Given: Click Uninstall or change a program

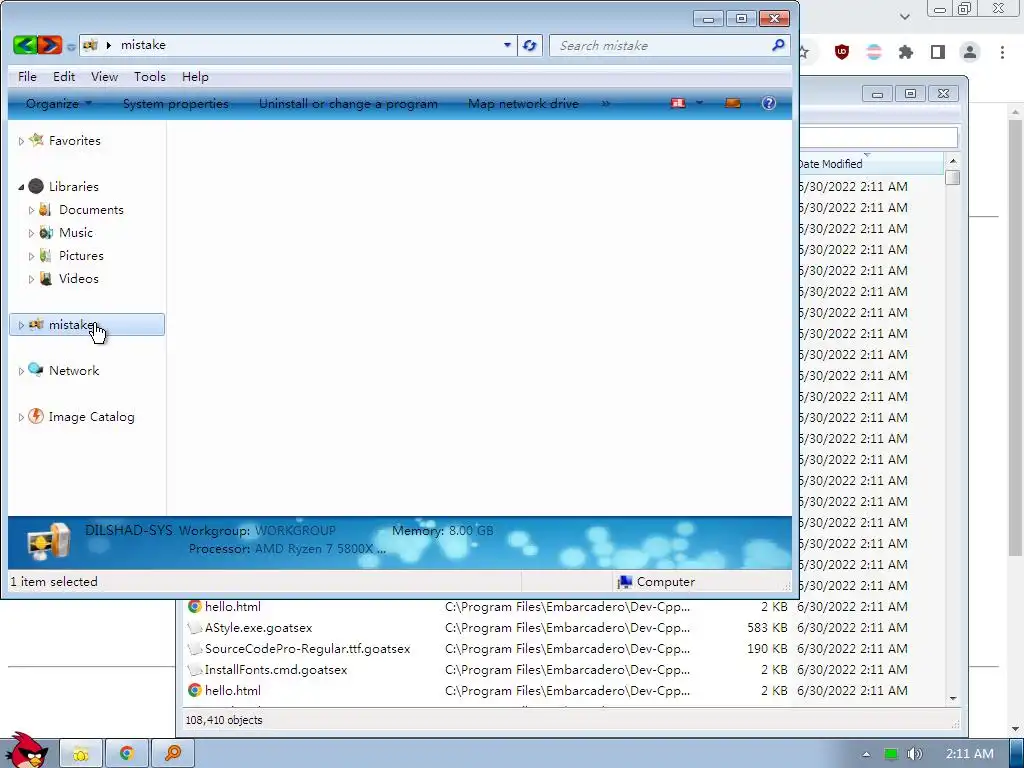Looking at the screenshot, I should (348, 103).
